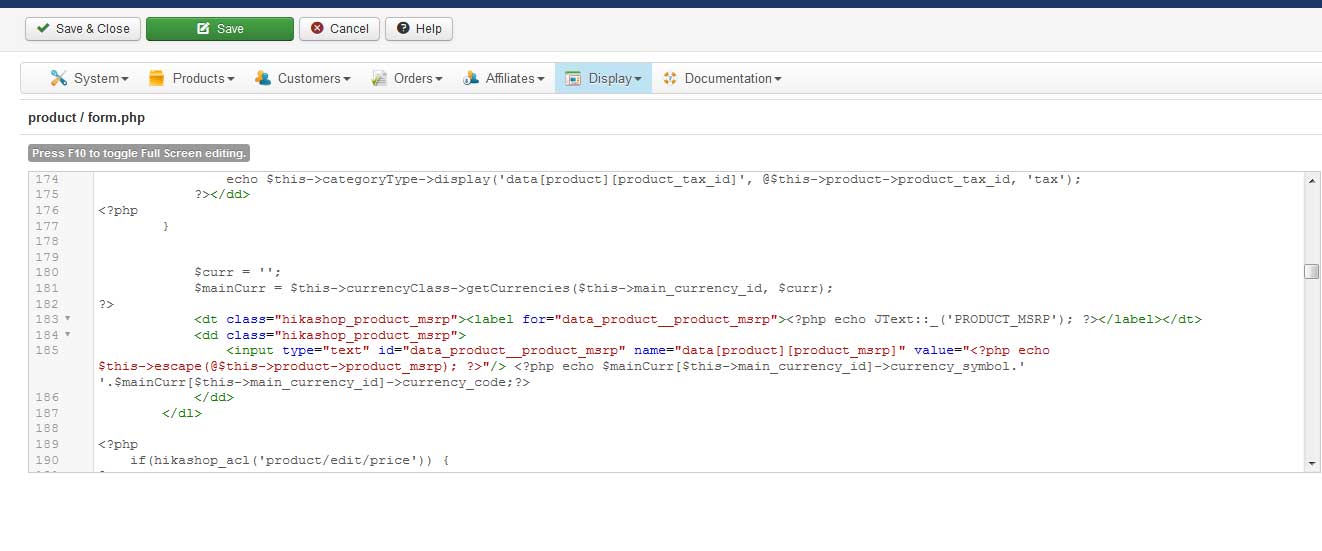The image size is (1322, 551).
Task: Click the checkmark icon on Save & Close
Action: point(43,29)
